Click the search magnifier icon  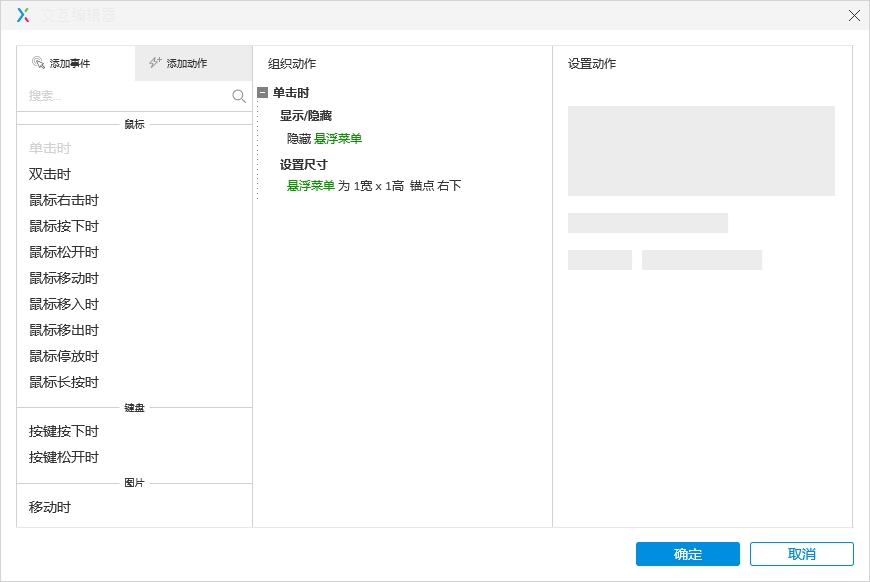tap(239, 96)
